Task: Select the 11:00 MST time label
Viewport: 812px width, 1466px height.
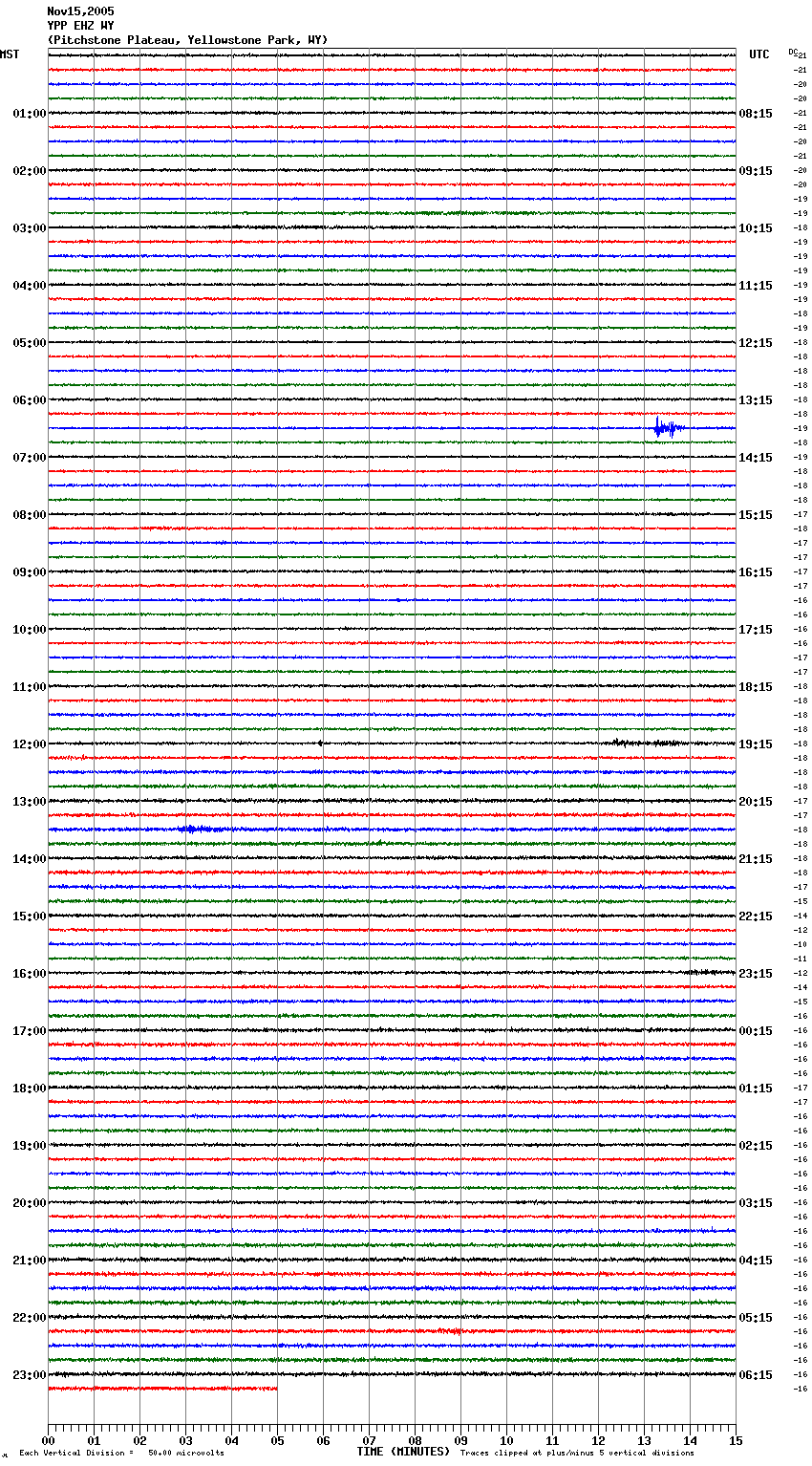Action: point(30,687)
